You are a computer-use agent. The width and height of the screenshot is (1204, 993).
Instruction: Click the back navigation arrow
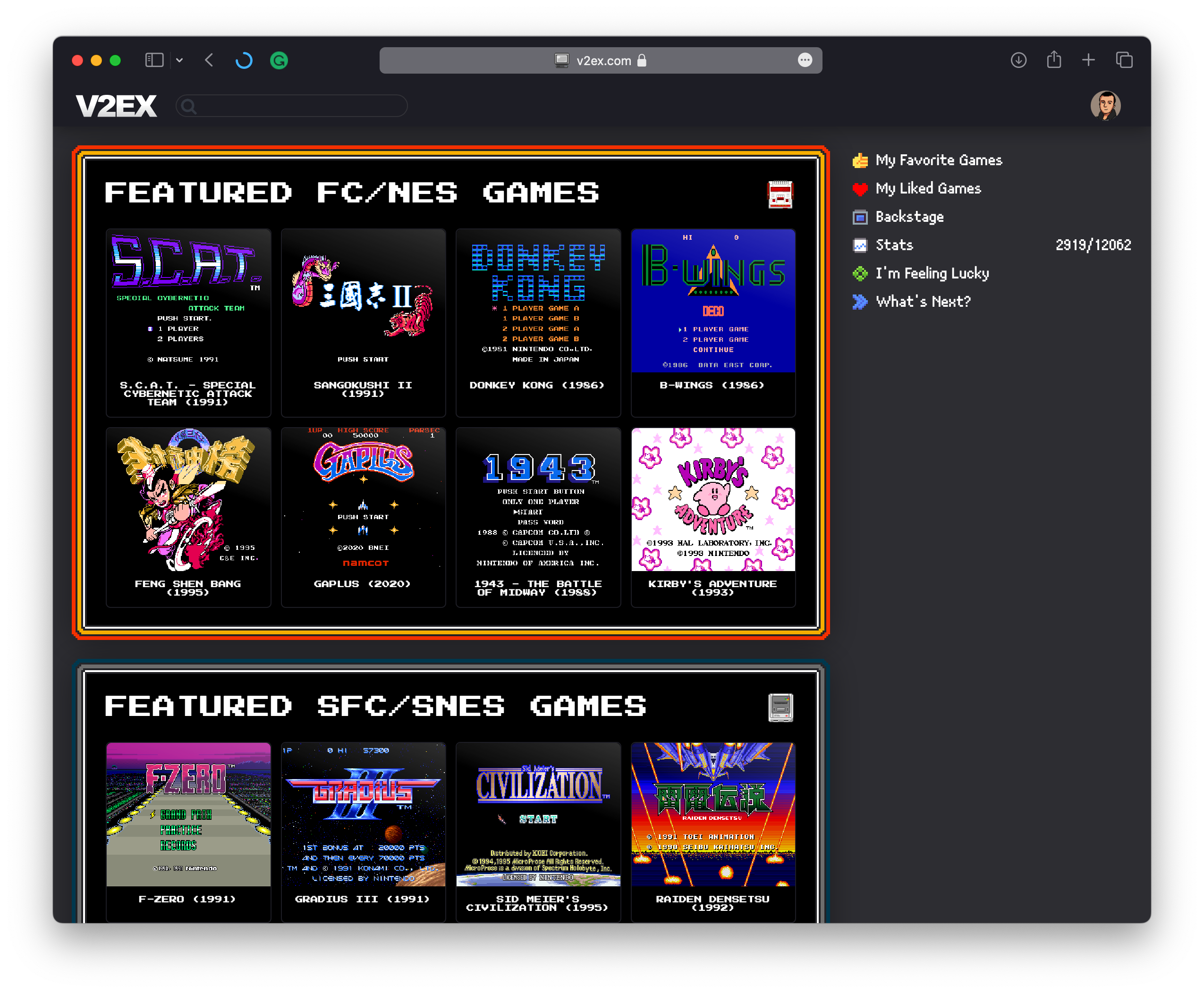coord(209,59)
